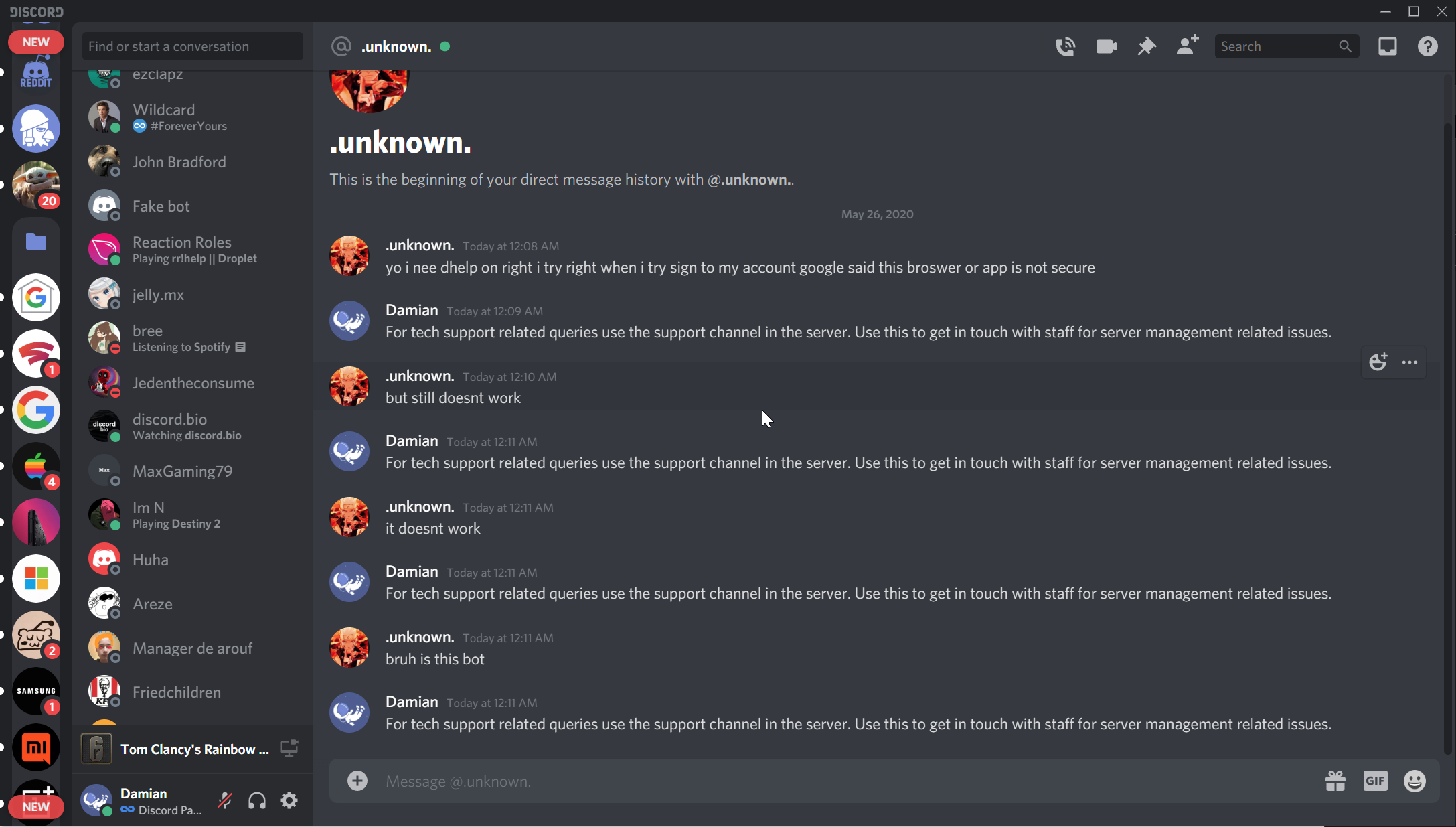Open the gift Nitro icon

click(x=1335, y=781)
